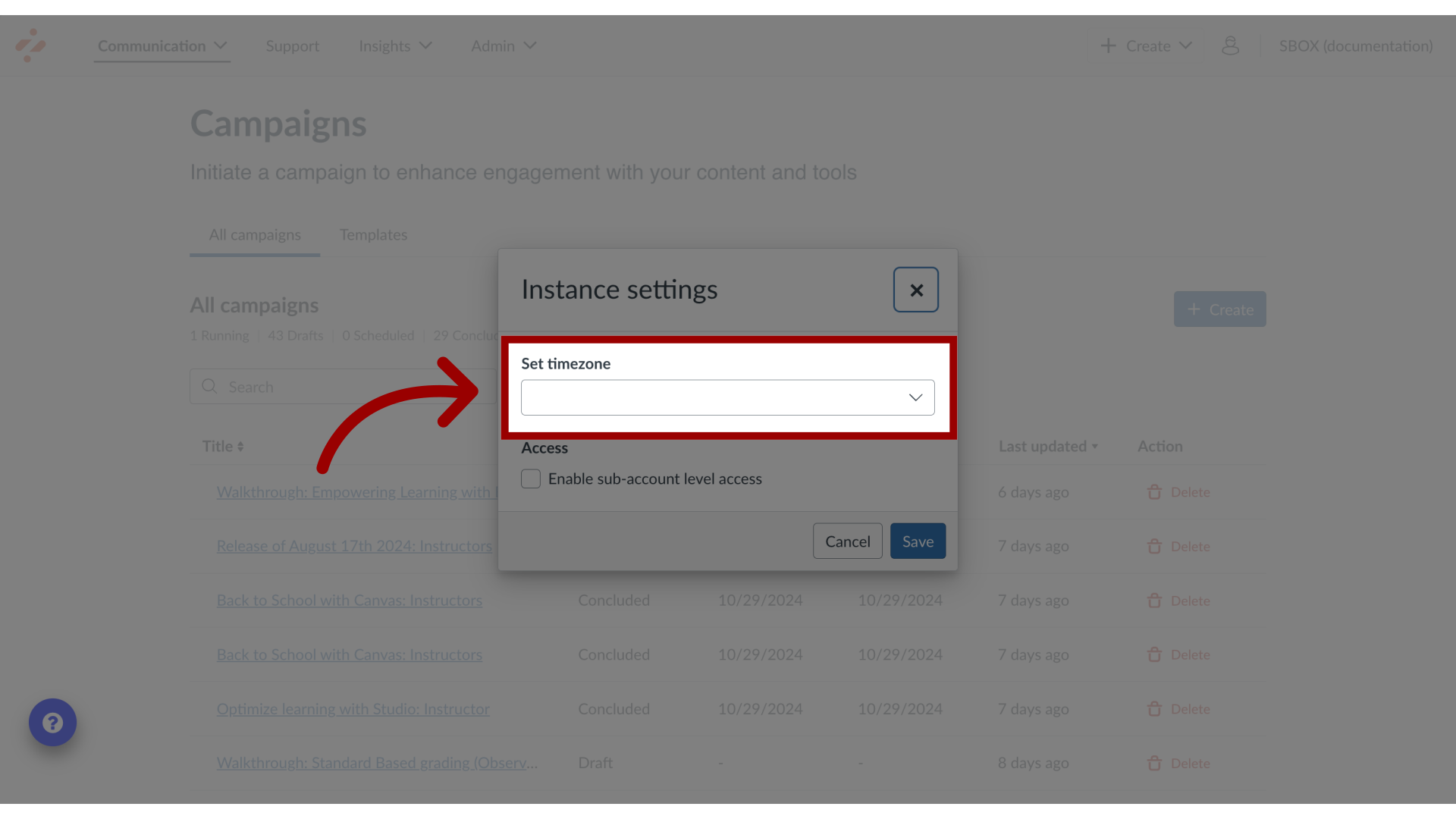
Task: Toggle the All campaigns tab view
Action: click(255, 234)
